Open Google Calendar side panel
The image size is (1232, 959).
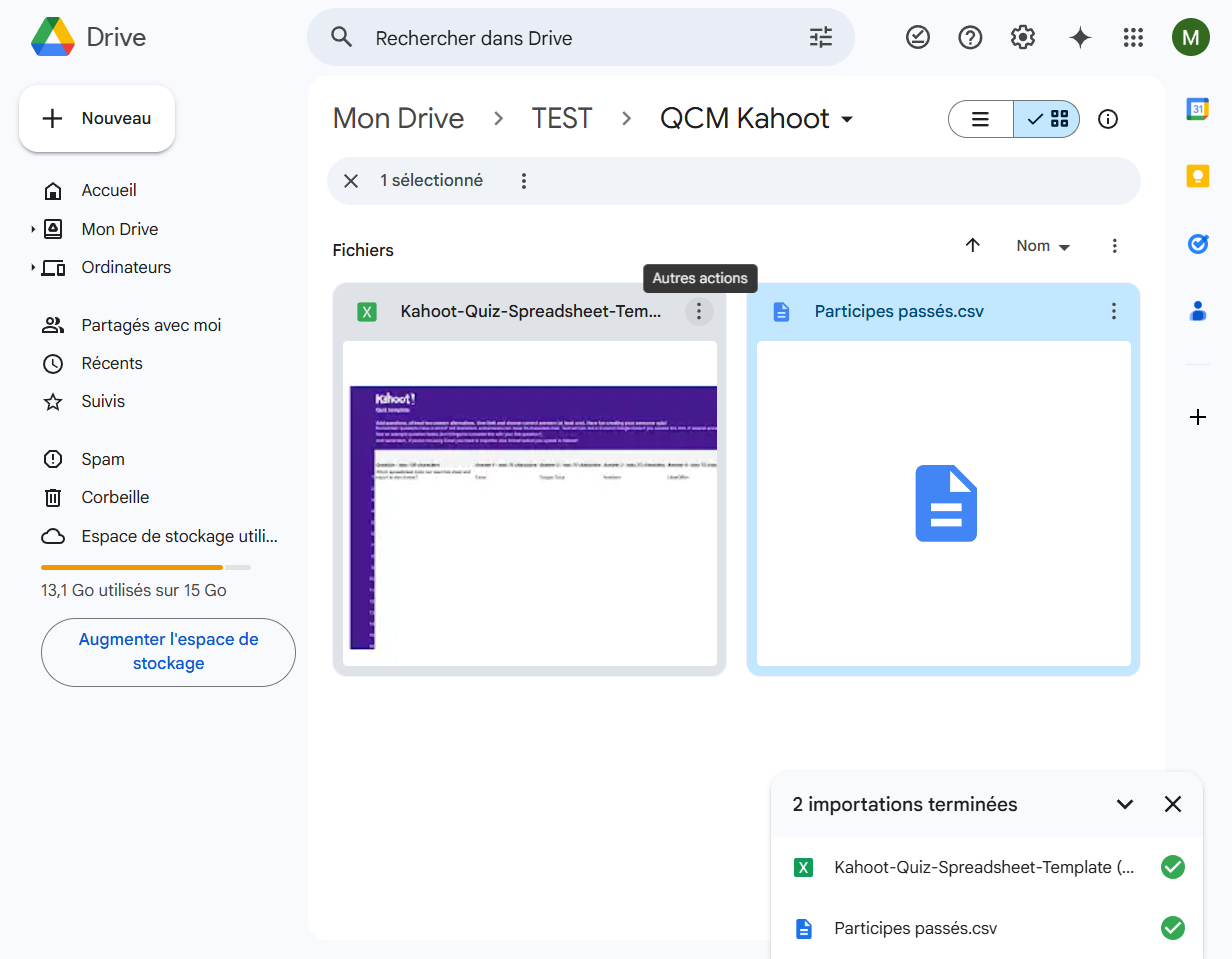1198,109
